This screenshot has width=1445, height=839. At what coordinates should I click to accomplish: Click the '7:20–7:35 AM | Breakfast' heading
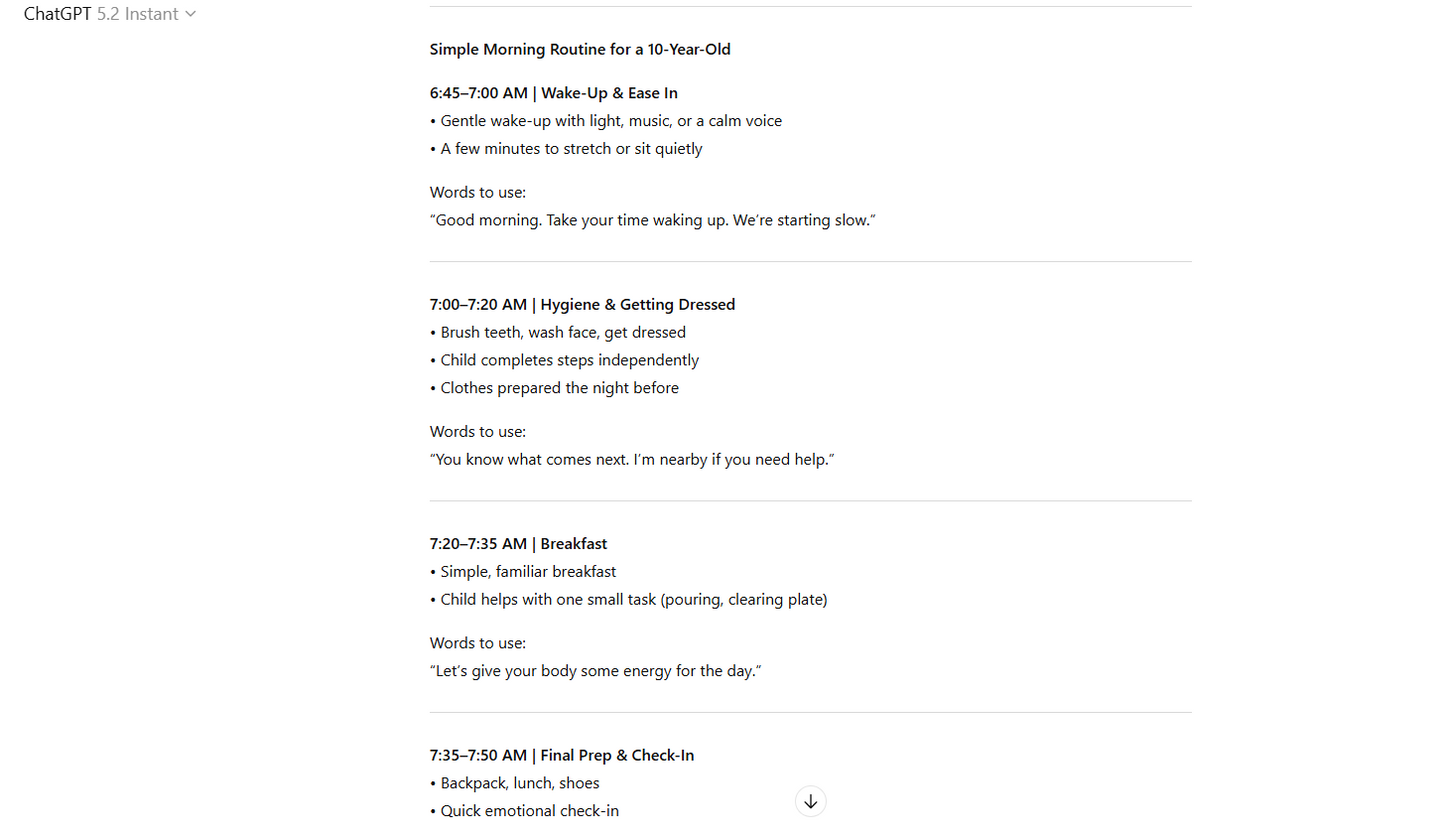coord(518,544)
